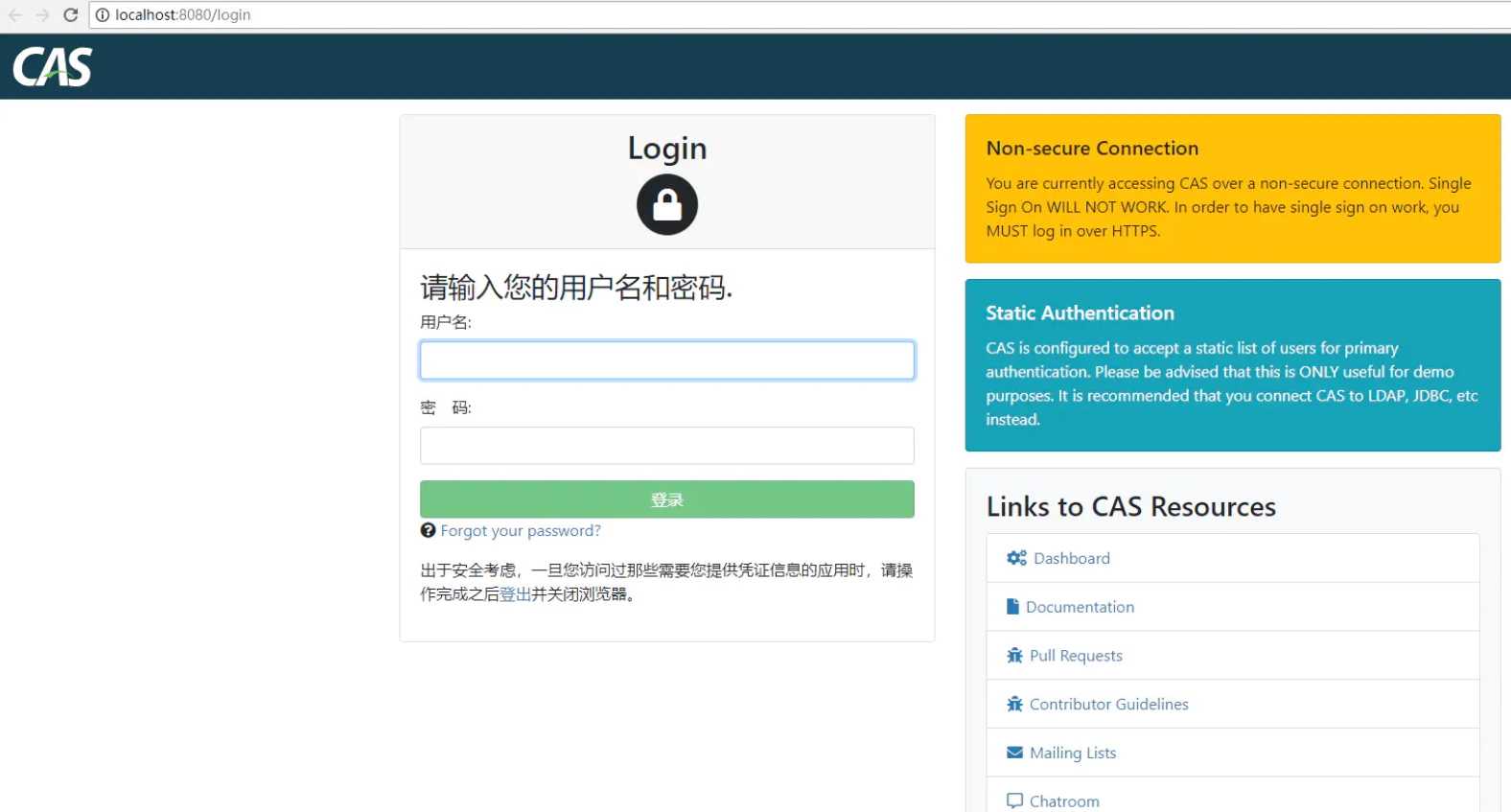Click the browser forward arrow
This screenshot has width=1511, height=812.
(x=43, y=15)
